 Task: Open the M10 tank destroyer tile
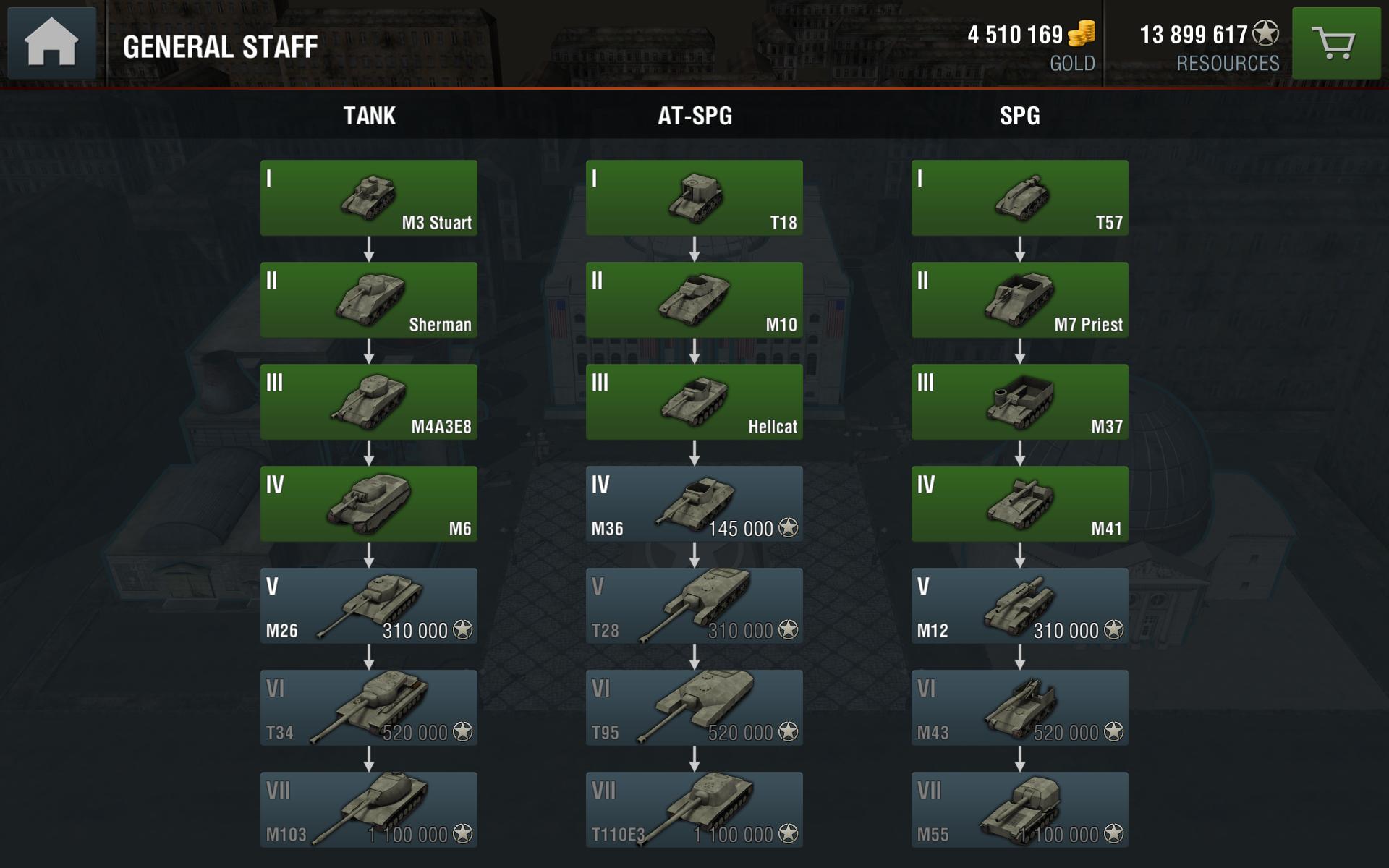click(x=694, y=300)
